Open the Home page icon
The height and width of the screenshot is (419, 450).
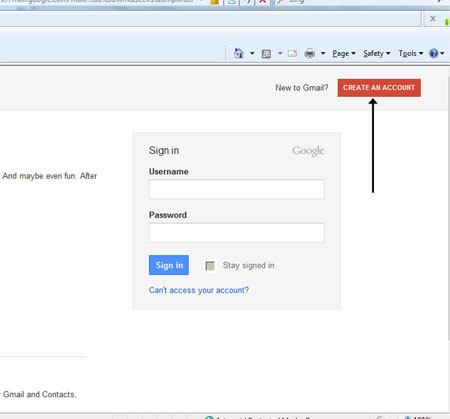tap(239, 53)
